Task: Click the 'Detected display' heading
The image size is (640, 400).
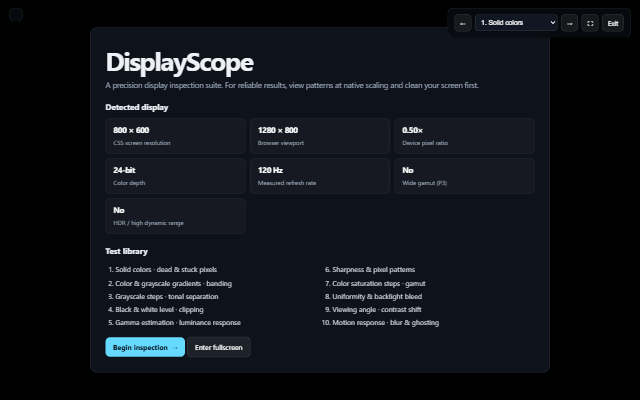Action: 137,107
